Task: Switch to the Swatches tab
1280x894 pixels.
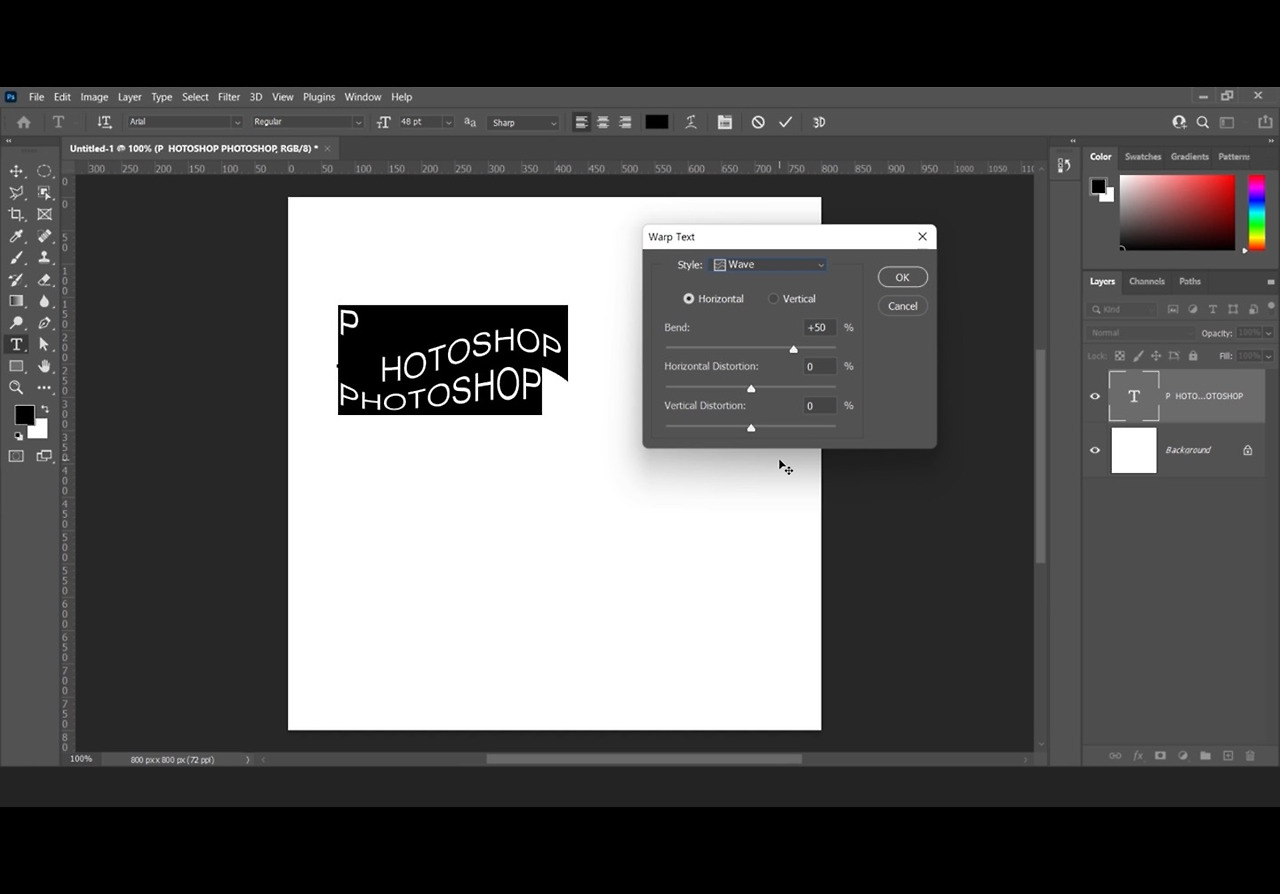Action: click(1143, 157)
